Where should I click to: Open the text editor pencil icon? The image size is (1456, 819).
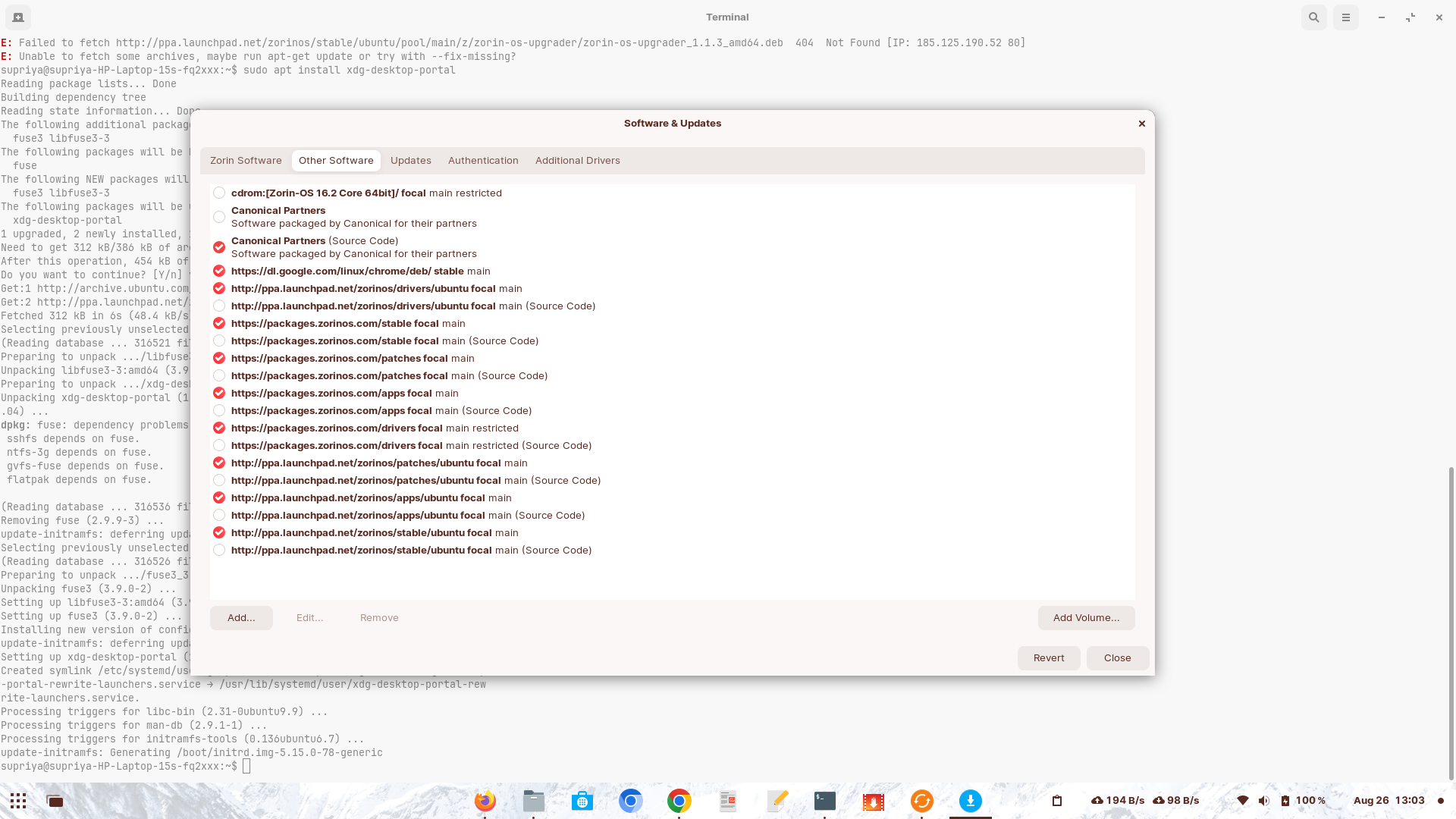(777, 801)
